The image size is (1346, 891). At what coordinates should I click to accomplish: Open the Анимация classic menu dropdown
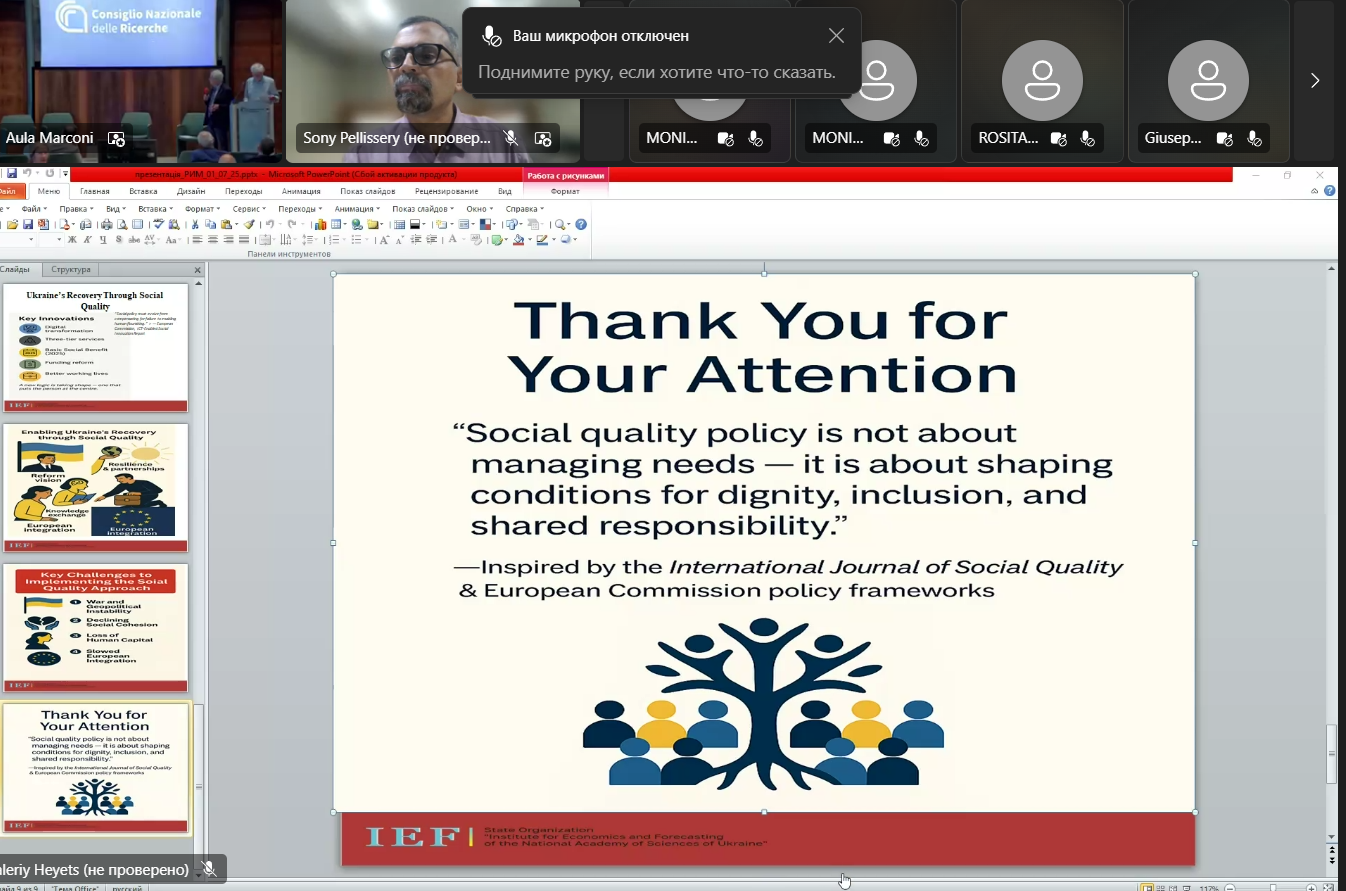[357, 209]
